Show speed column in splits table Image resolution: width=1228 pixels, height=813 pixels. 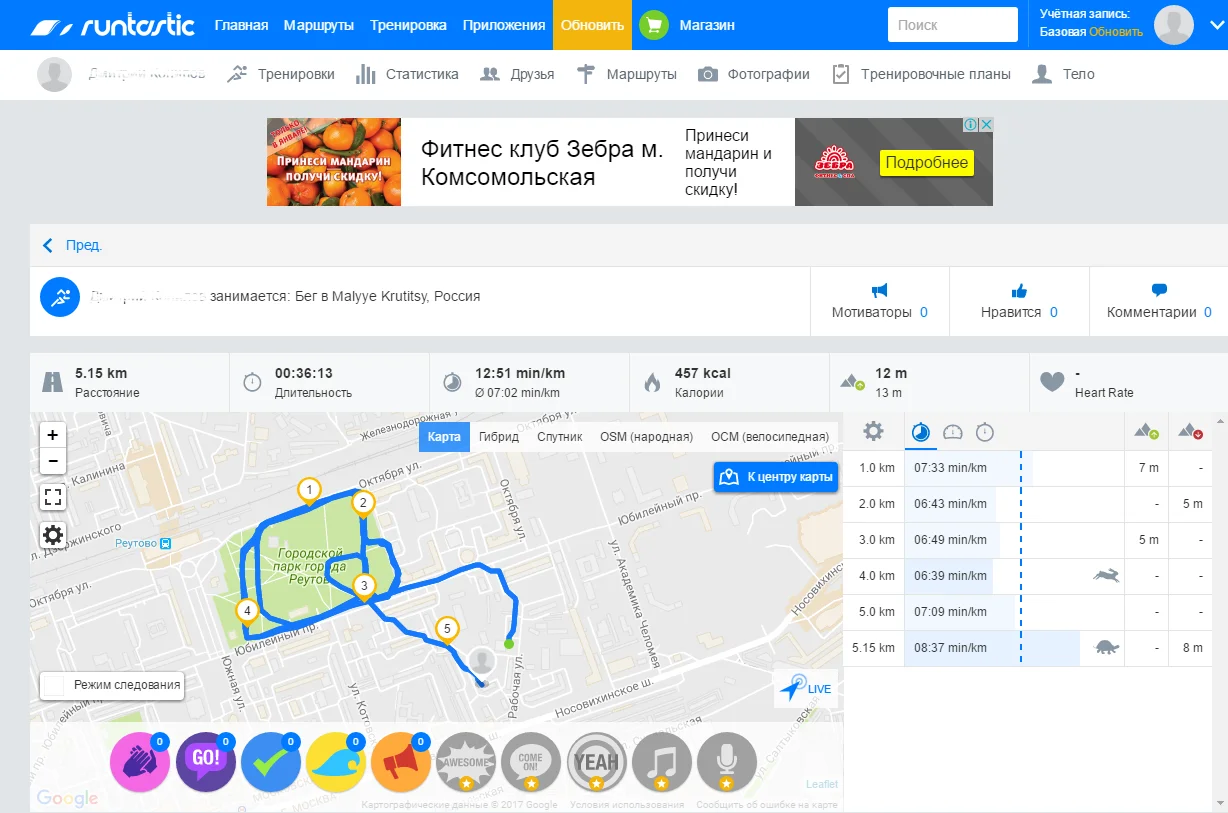(953, 432)
